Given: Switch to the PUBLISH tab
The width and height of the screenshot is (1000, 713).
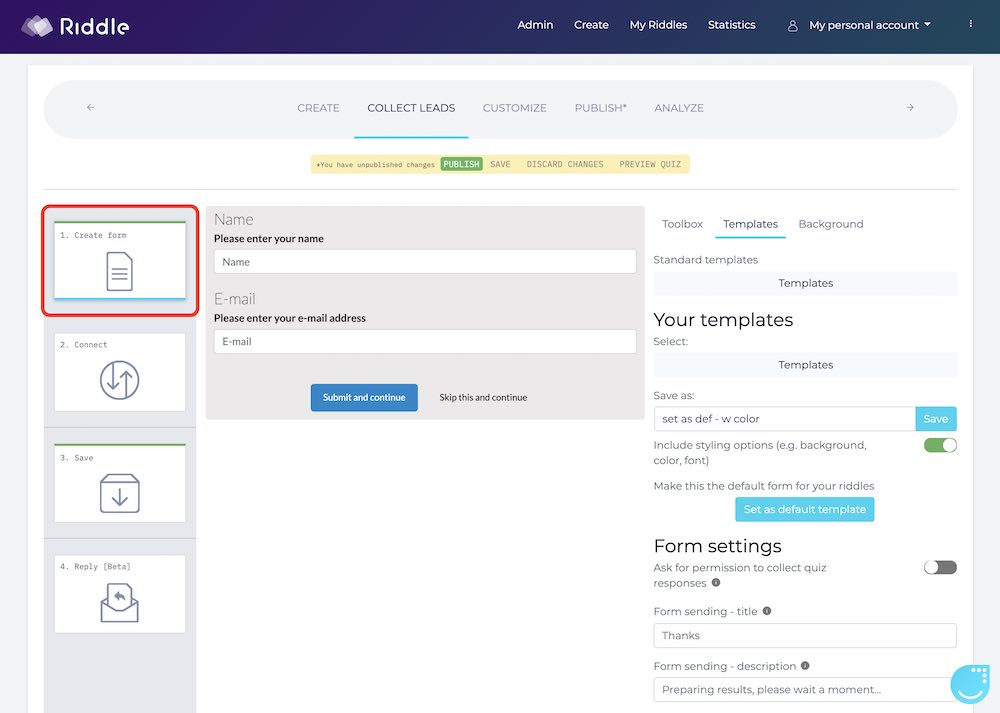Looking at the screenshot, I should 601,108.
